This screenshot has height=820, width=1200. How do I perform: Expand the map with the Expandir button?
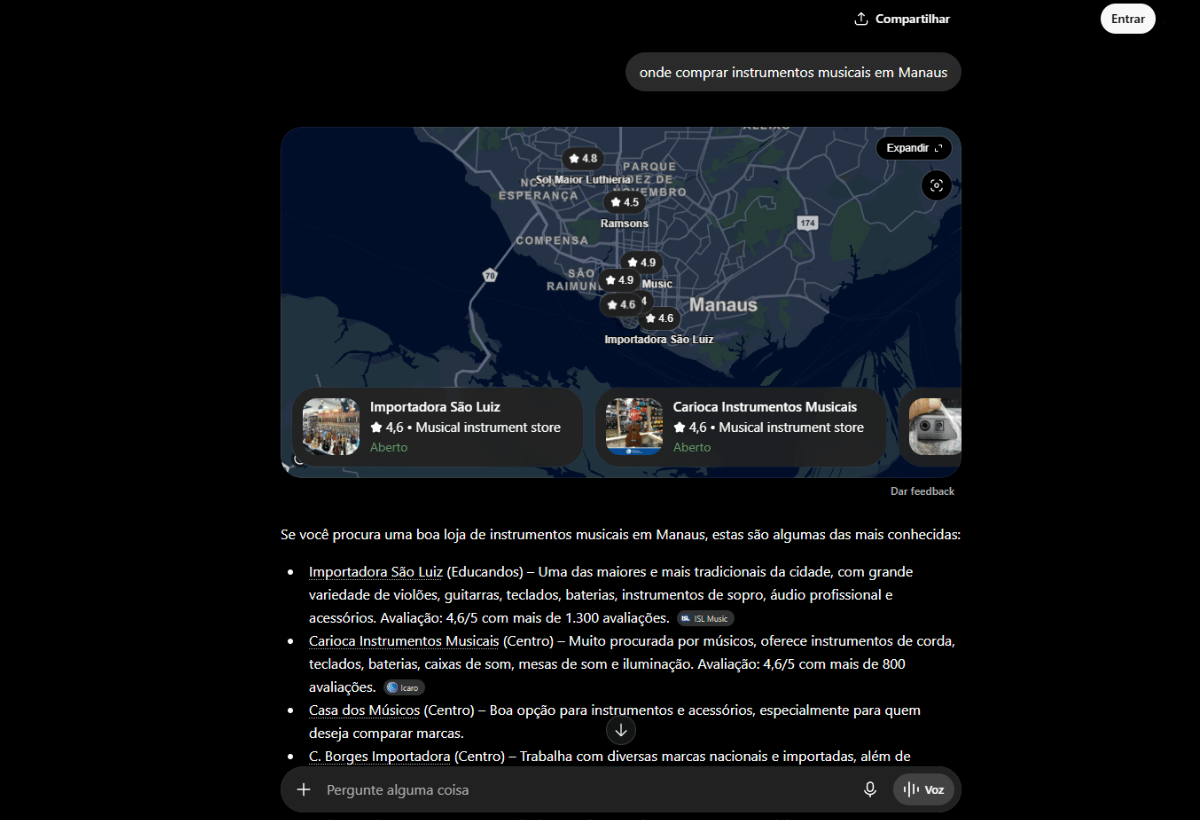(914, 148)
